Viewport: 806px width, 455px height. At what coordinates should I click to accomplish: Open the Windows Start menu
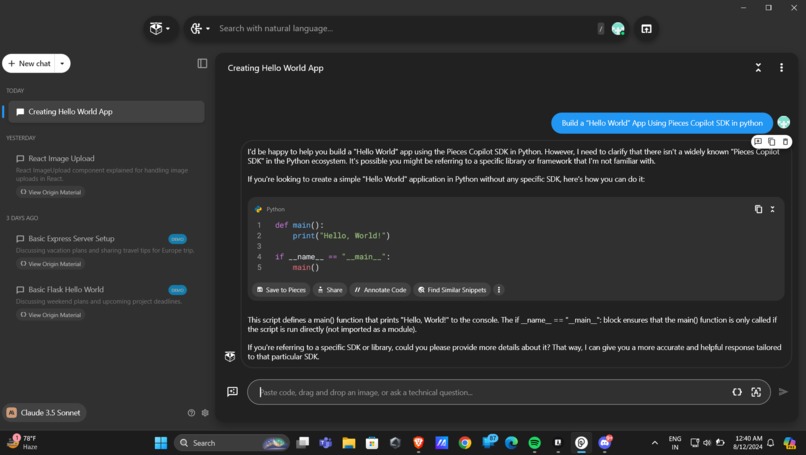click(x=161, y=443)
